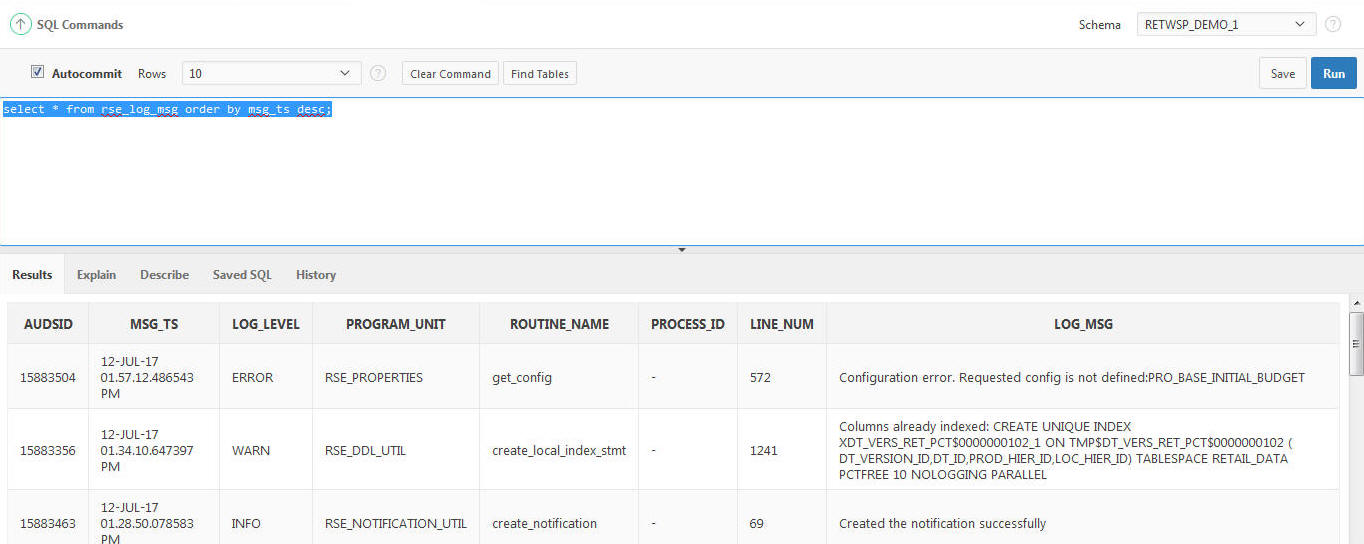Click the RSE_DDL_UTIL program unit cell
1364x544 pixels.
coord(396,450)
